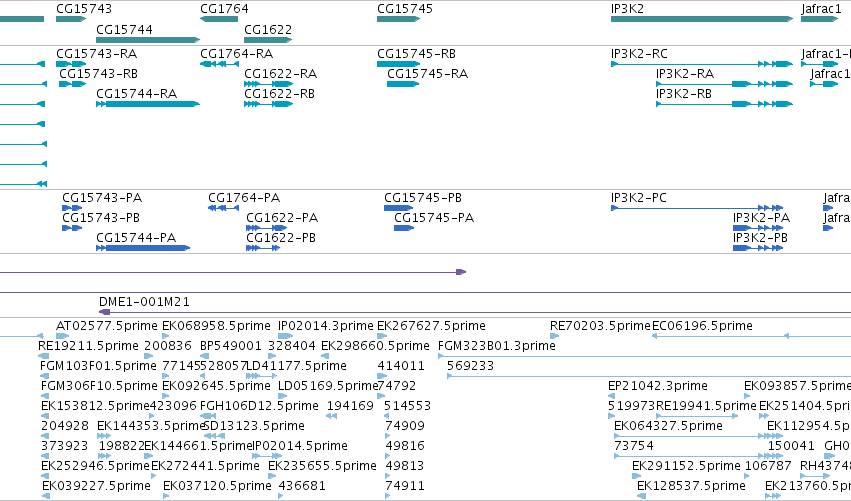851x501 pixels.
Task: Click the EK298660.5prime EST
Action: coord(325,356)
